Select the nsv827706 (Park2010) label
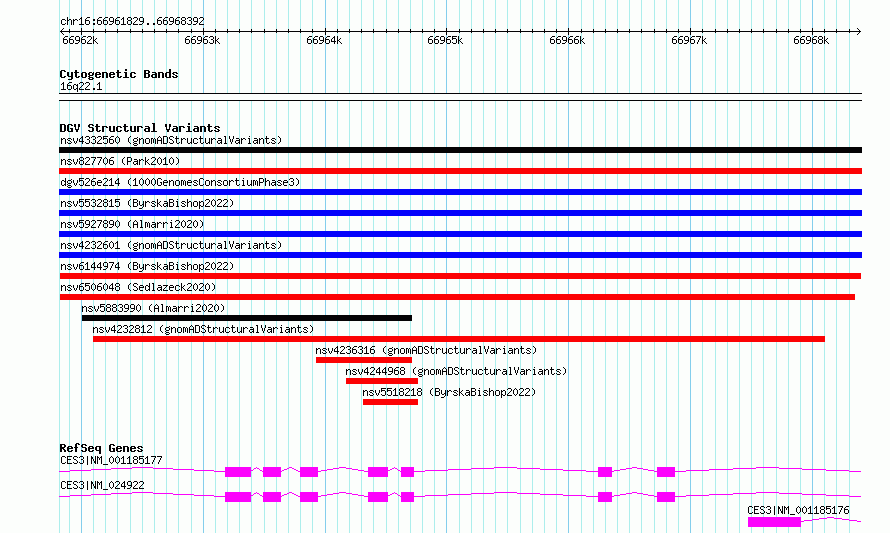Viewport: 890px width, 533px height. click(120, 161)
